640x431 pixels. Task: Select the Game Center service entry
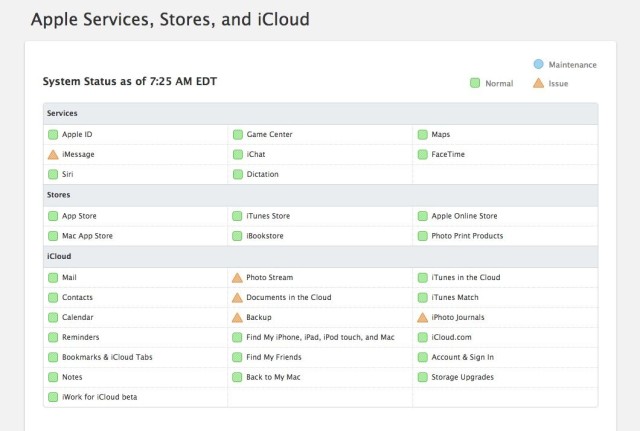269,134
